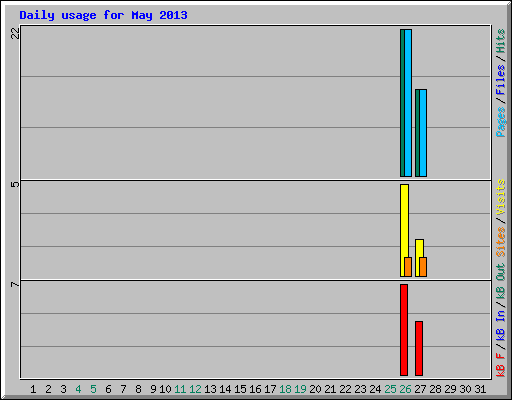The image size is (512, 400).
Task: Select the tall yellow visits bar for day 26
Action: [x=403, y=221]
